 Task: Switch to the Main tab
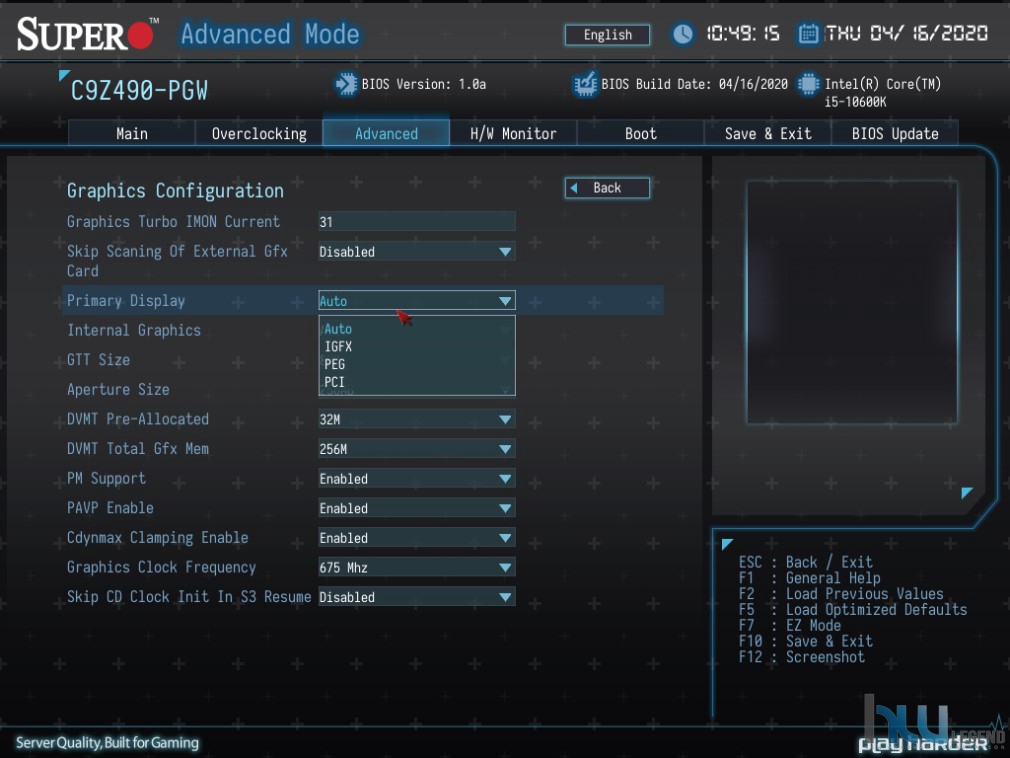click(x=131, y=133)
